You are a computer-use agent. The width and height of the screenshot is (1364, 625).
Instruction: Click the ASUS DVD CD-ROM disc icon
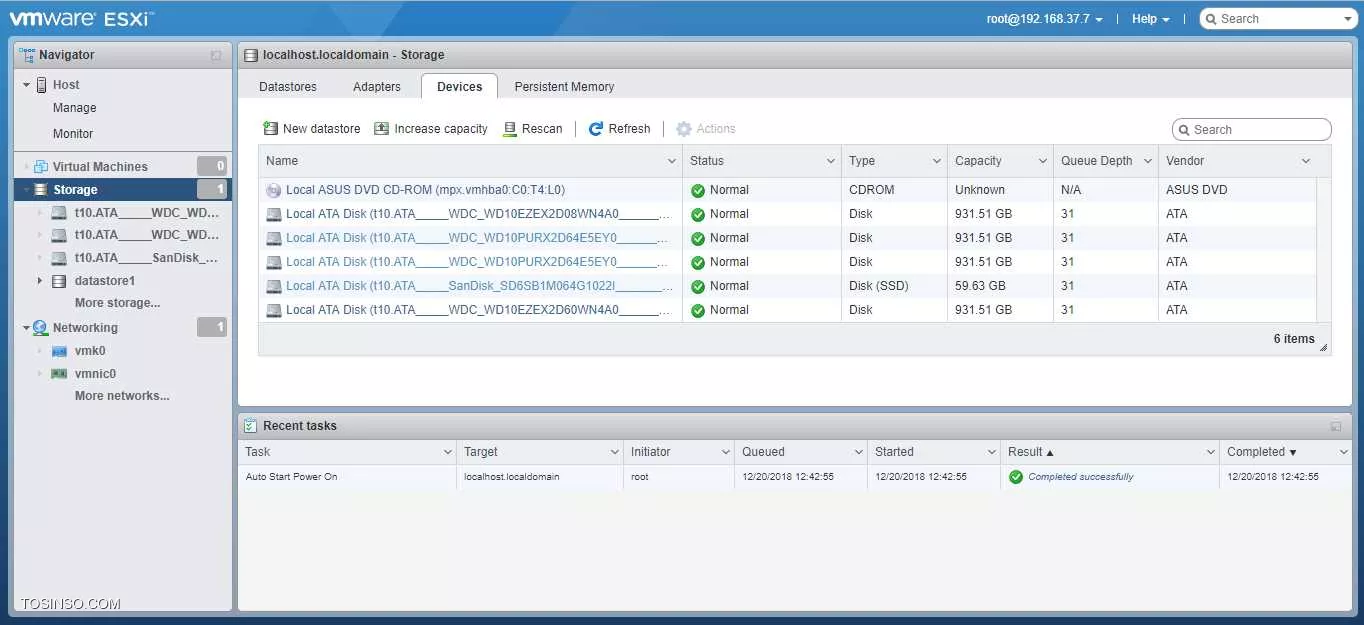tap(274, 190)
